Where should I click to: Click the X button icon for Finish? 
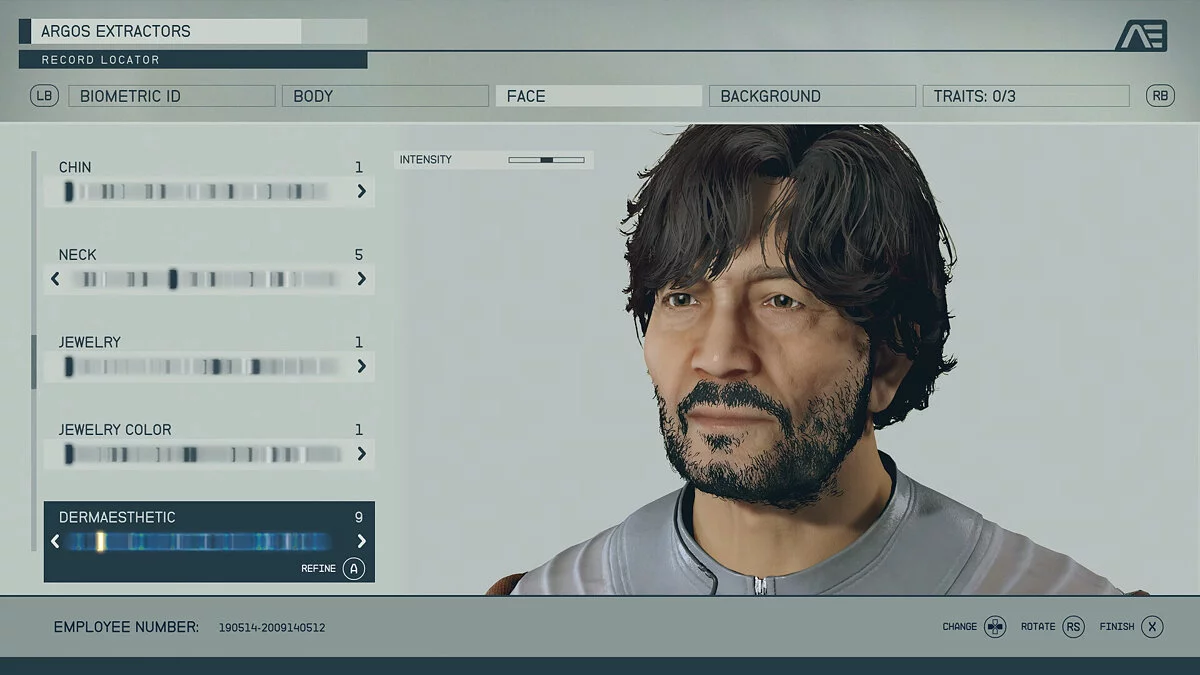(1152, 627)
